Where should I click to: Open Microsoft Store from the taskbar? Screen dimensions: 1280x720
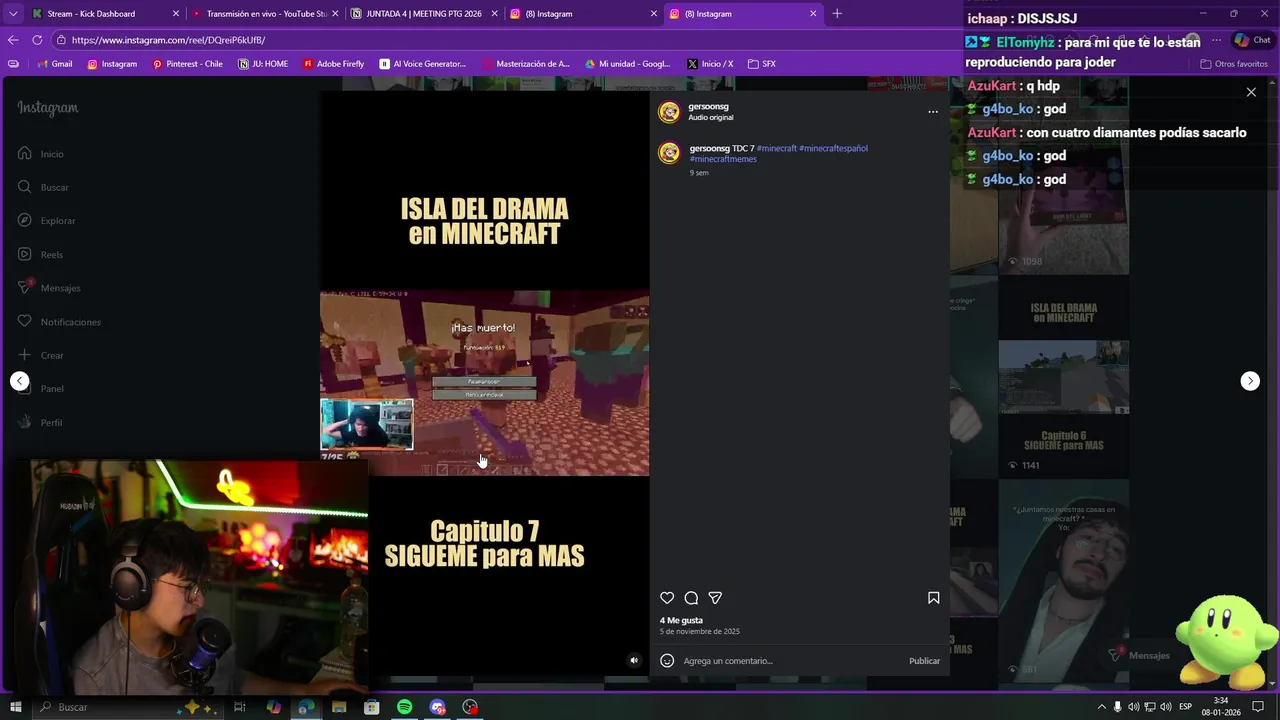[x=371, y=707]
